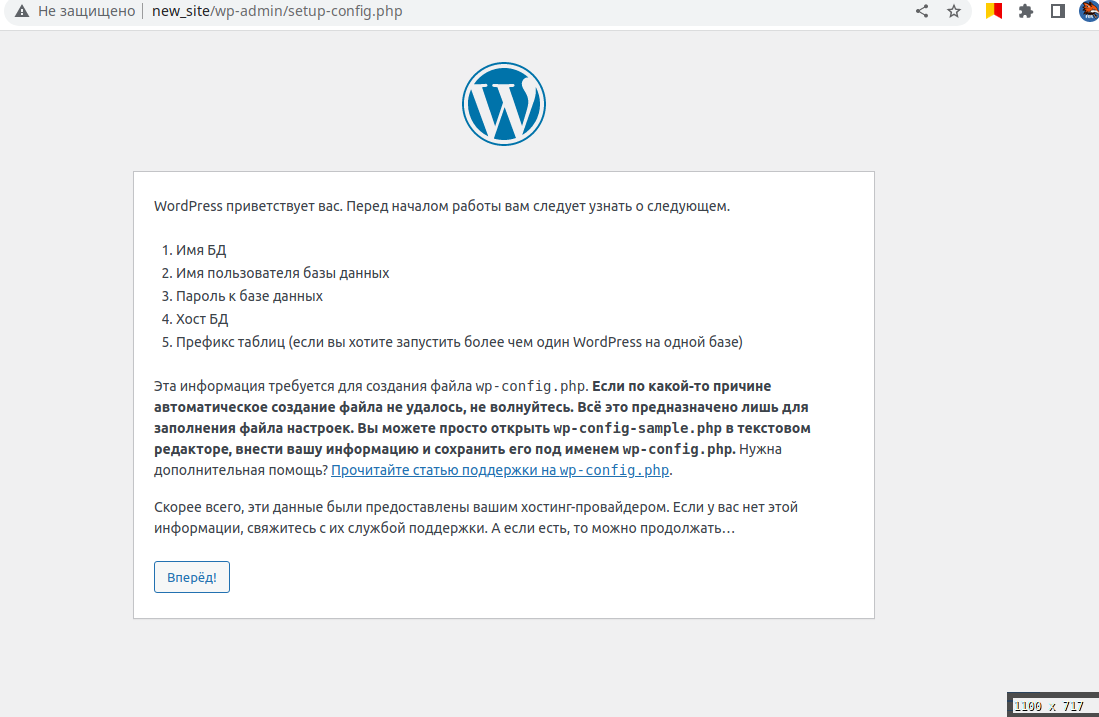Open the yellow-red bookmark extension
This screenshot has height=717, width=1099.
993,12
